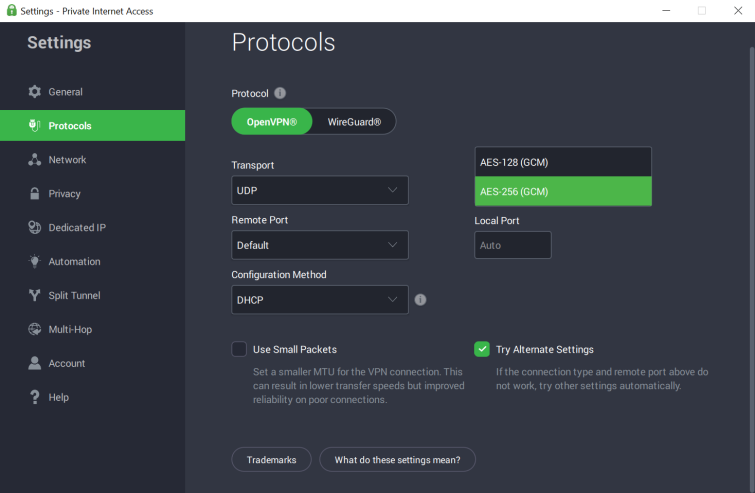Click the Privacy padlock icon
The width and height of the screenshot is (755, 493).
(x=35, y=194)
